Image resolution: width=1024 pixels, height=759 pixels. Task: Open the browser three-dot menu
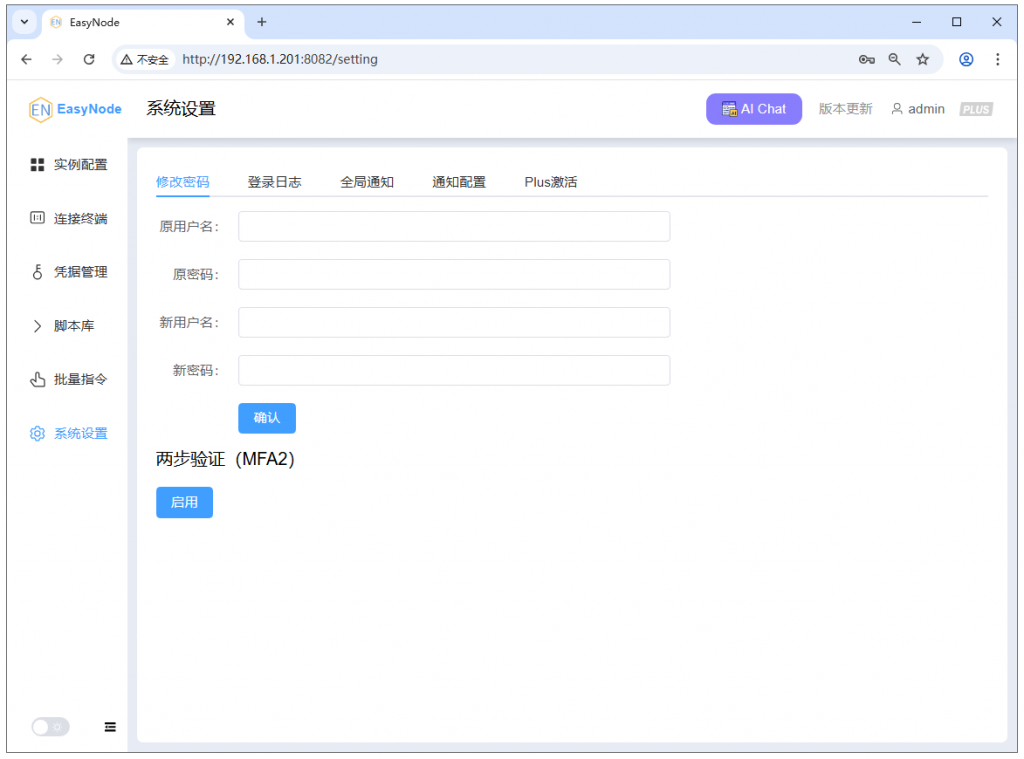998,59
